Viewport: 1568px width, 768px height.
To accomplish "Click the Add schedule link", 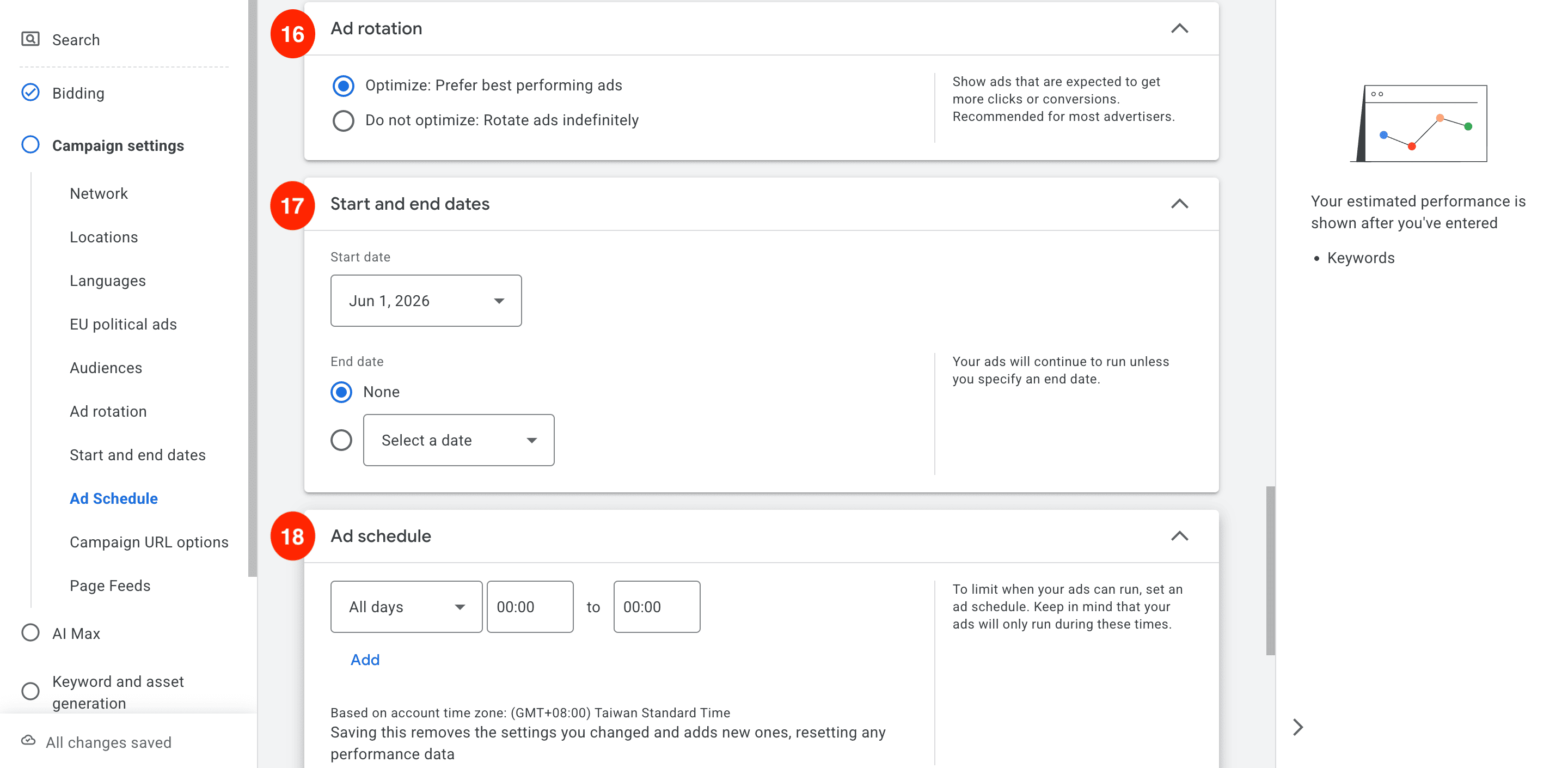I will point(365,660).
